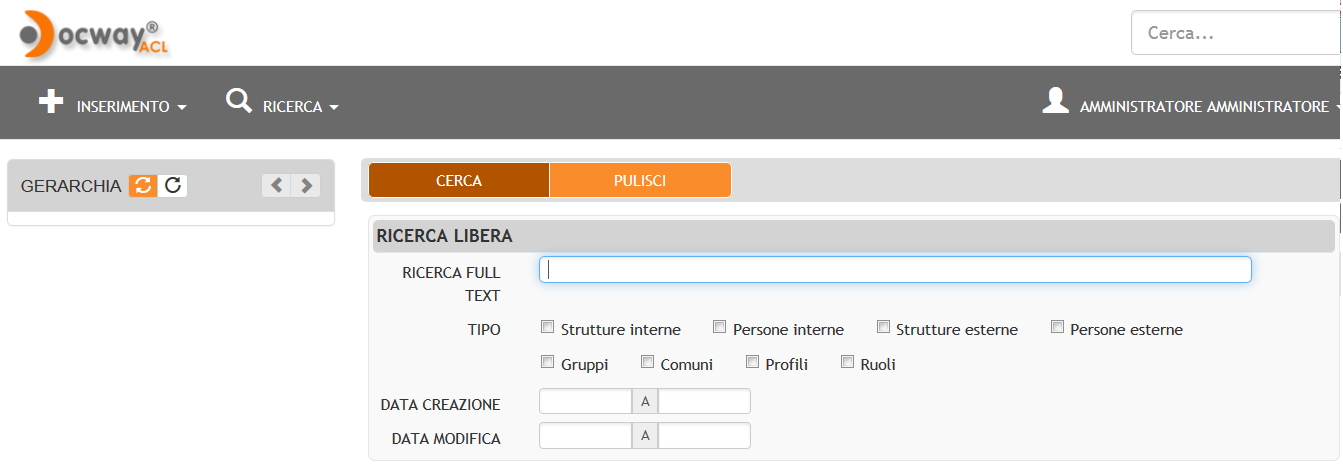
Task: Enable the Persone esterne checkbox
Action: coord(1057,327)
